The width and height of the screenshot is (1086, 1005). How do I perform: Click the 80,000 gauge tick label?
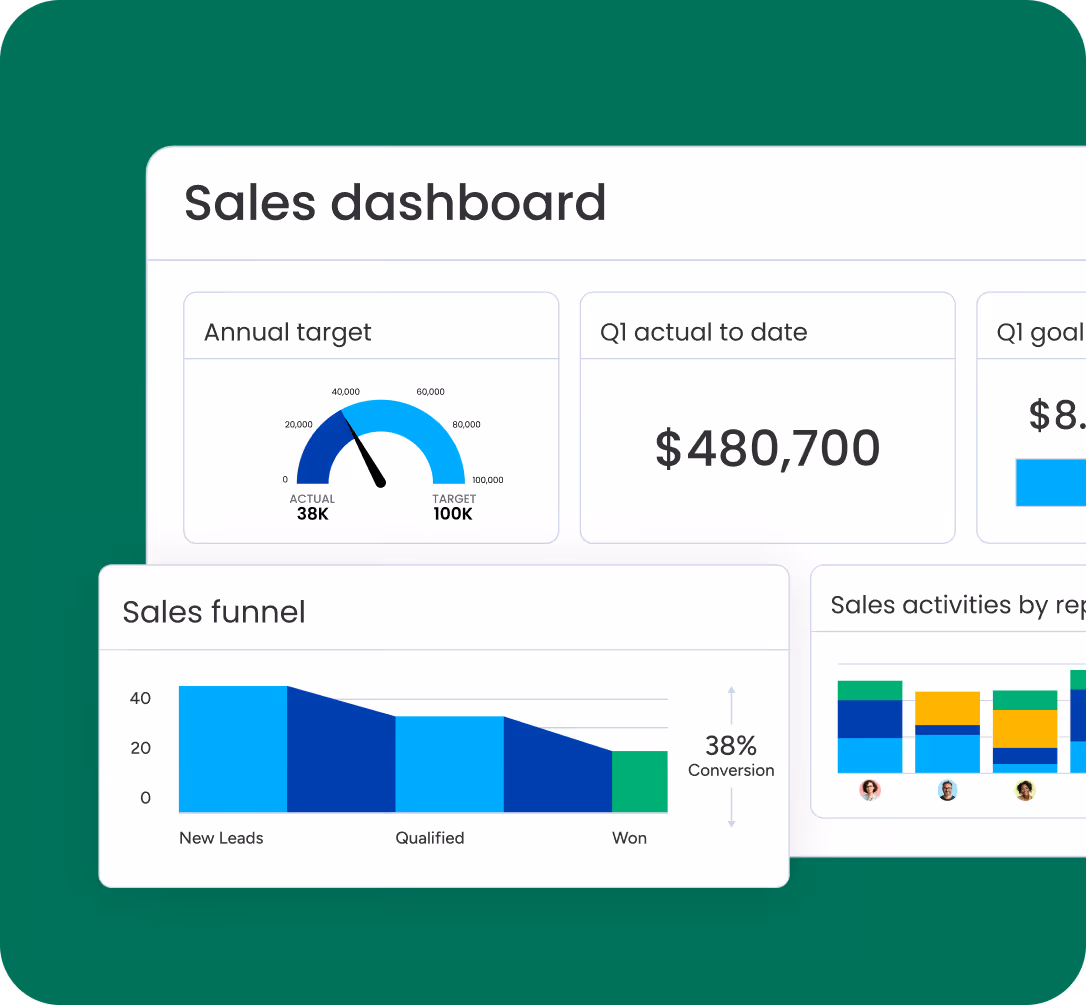click(466, 425)
